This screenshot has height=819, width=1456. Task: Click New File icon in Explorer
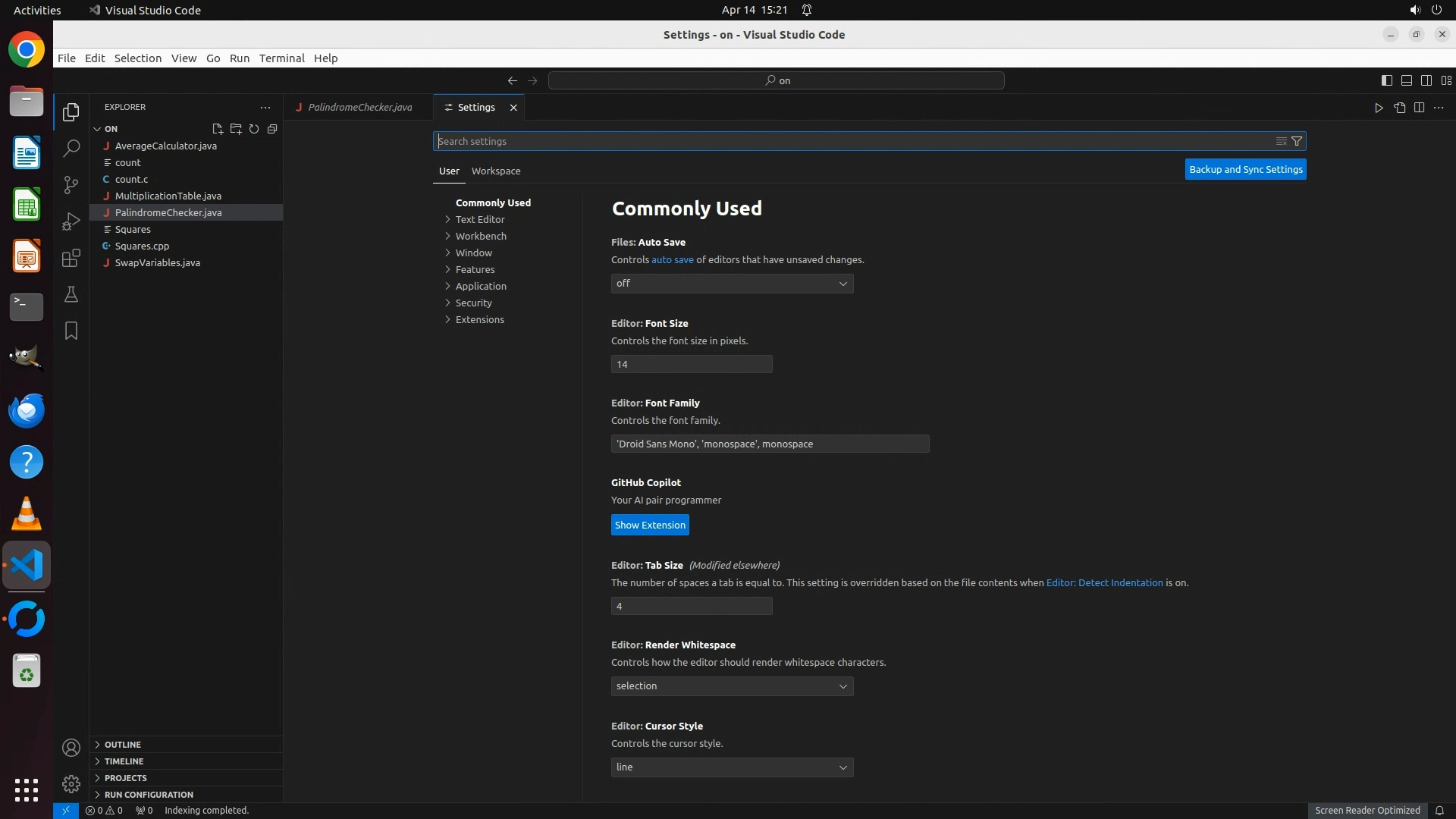click(x=218, y=129)
